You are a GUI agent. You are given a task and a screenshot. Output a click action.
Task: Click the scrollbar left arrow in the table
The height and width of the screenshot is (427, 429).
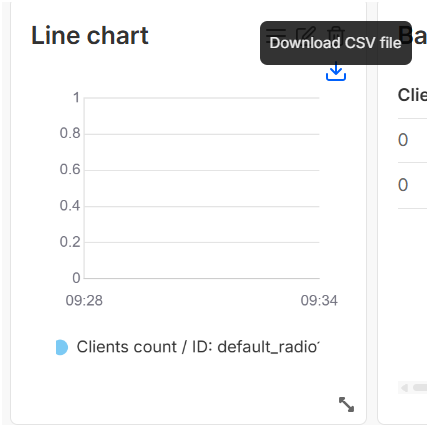coord(404,388)
